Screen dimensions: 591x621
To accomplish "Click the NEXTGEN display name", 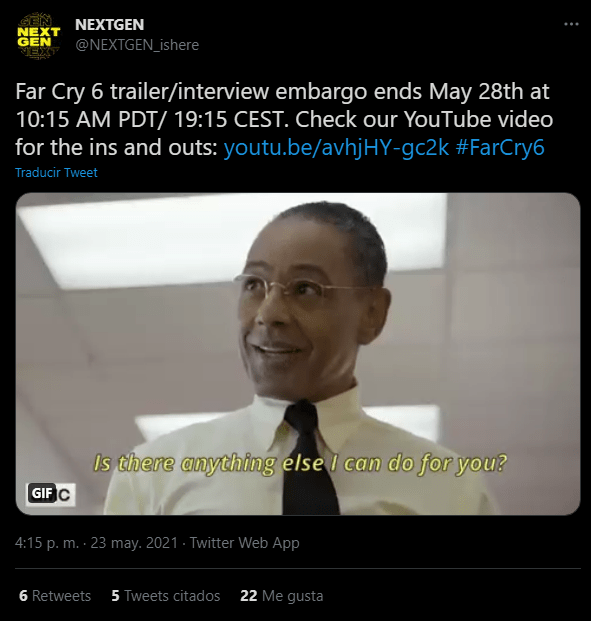I will [x=109, y=25].
